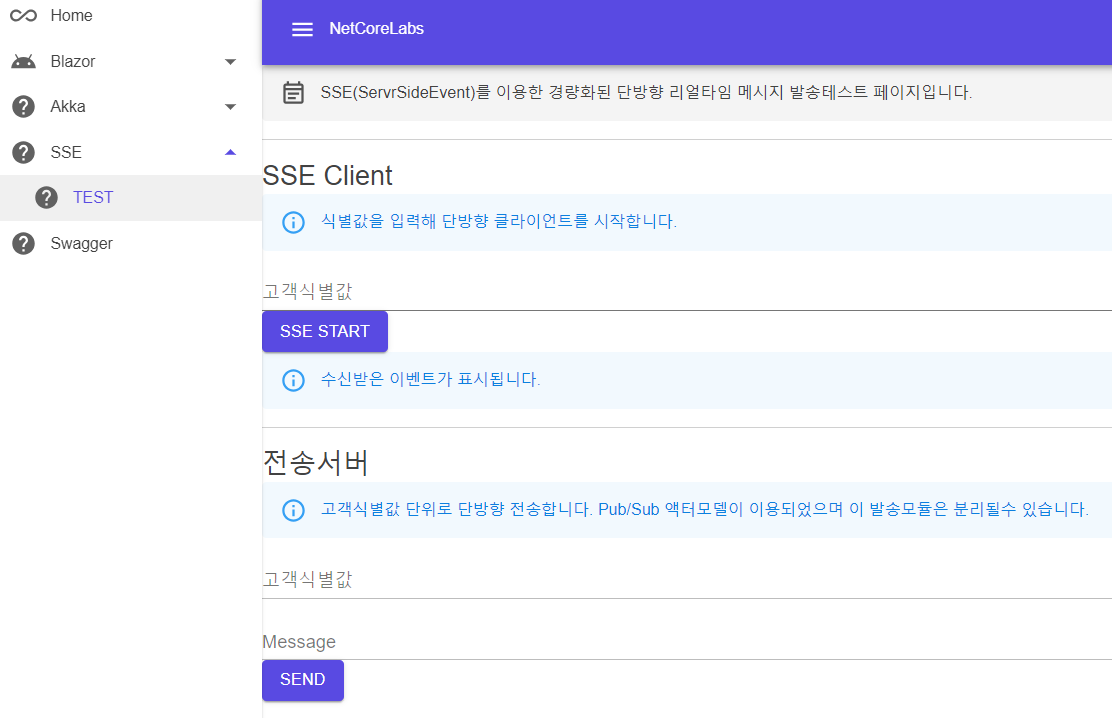Collapse the SSE menu arrow
1112x718 pixels.
(230, 152)
